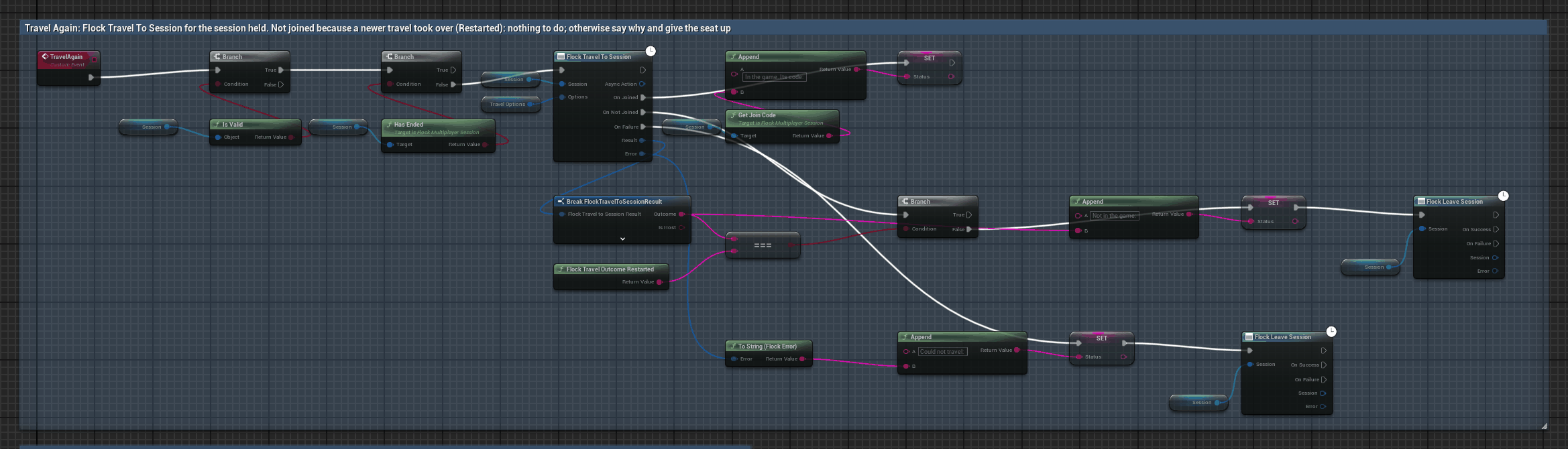Click the To String (Flock Error) function icon
Viewport: 1568px width, 449px height.
click(733, 346)
